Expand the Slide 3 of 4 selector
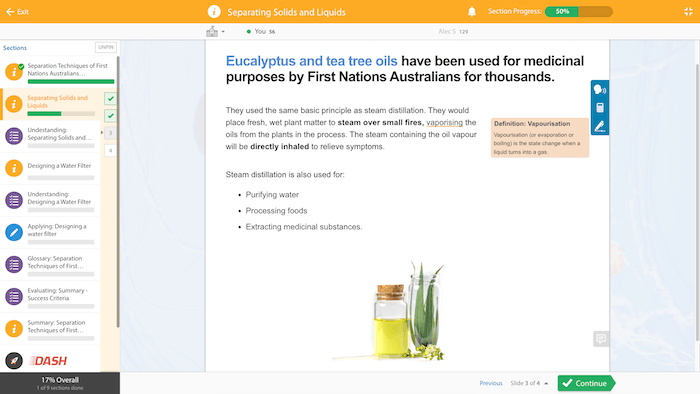The height and width of the screenshot is (394, 700). click(x=529, y=383)
